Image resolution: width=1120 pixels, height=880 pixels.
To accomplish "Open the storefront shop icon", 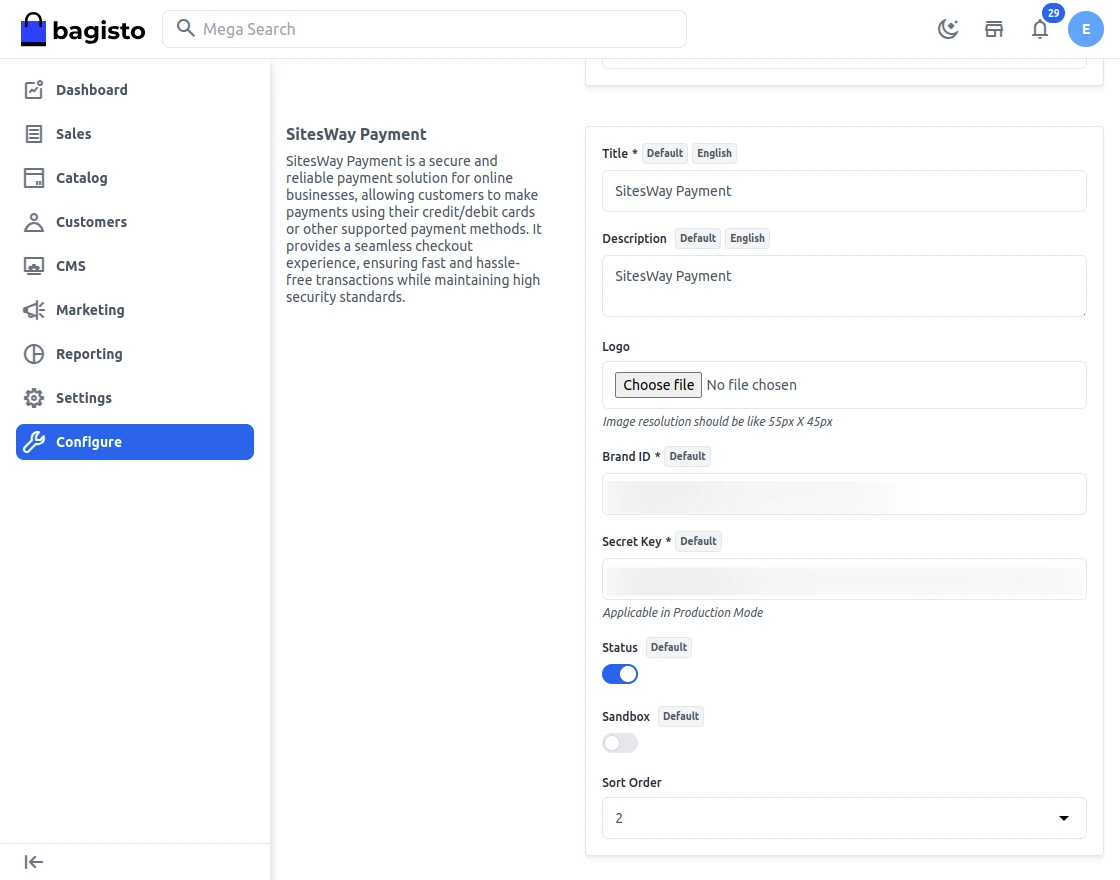I will click(994, 29).
